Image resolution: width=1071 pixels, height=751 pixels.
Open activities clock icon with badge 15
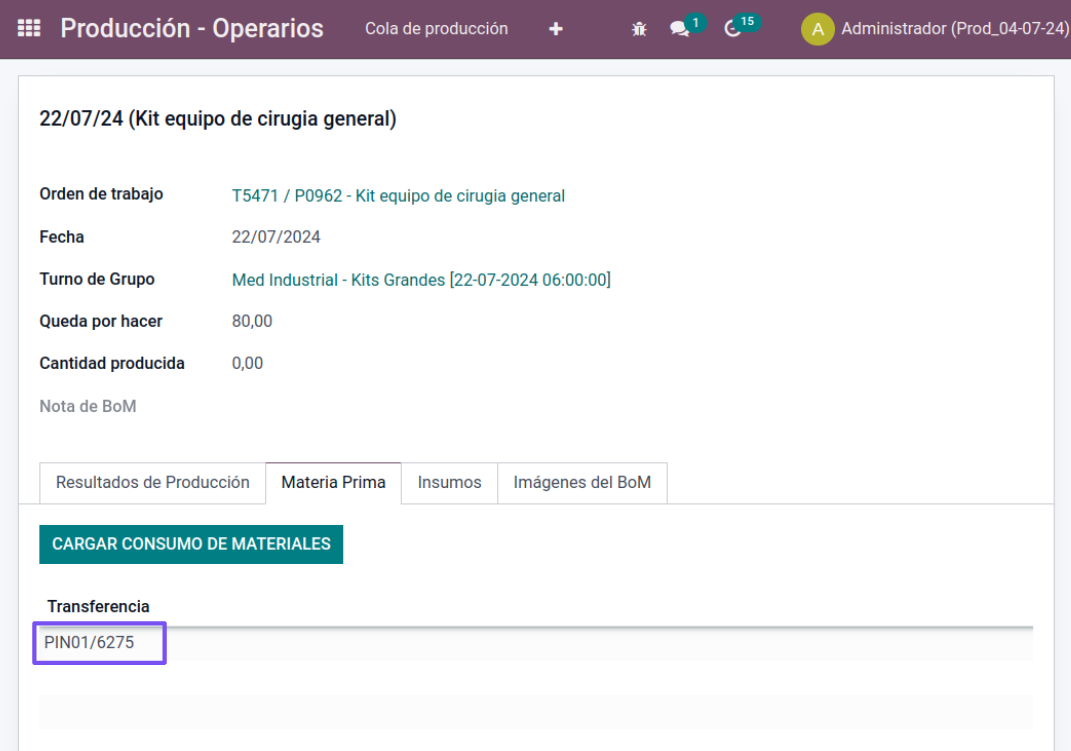pyautogui.click(x=735, y=29)
